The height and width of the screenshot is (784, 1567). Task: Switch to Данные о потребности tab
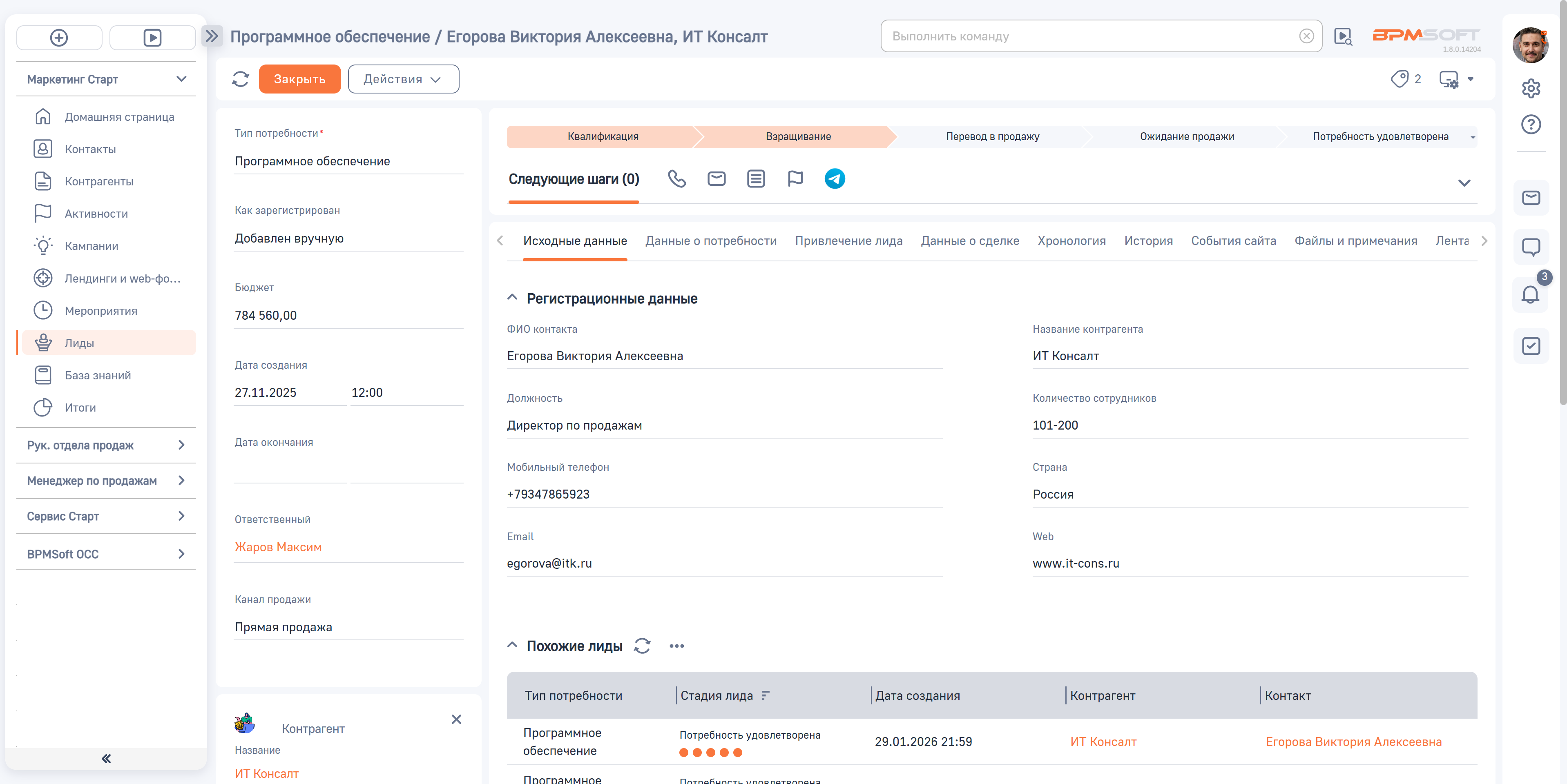710,240
